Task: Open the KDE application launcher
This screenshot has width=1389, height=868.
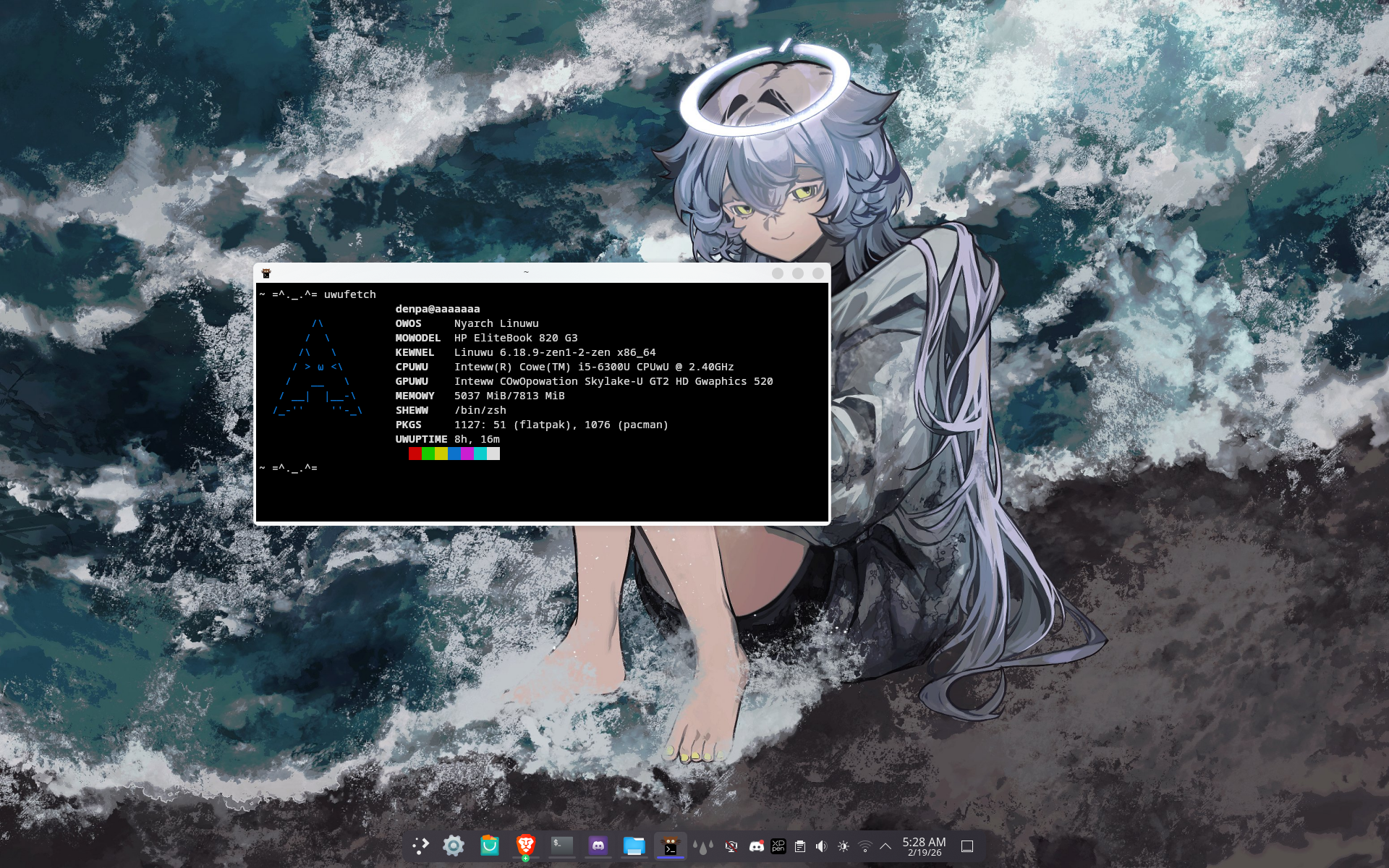Action: pos(420,846)
